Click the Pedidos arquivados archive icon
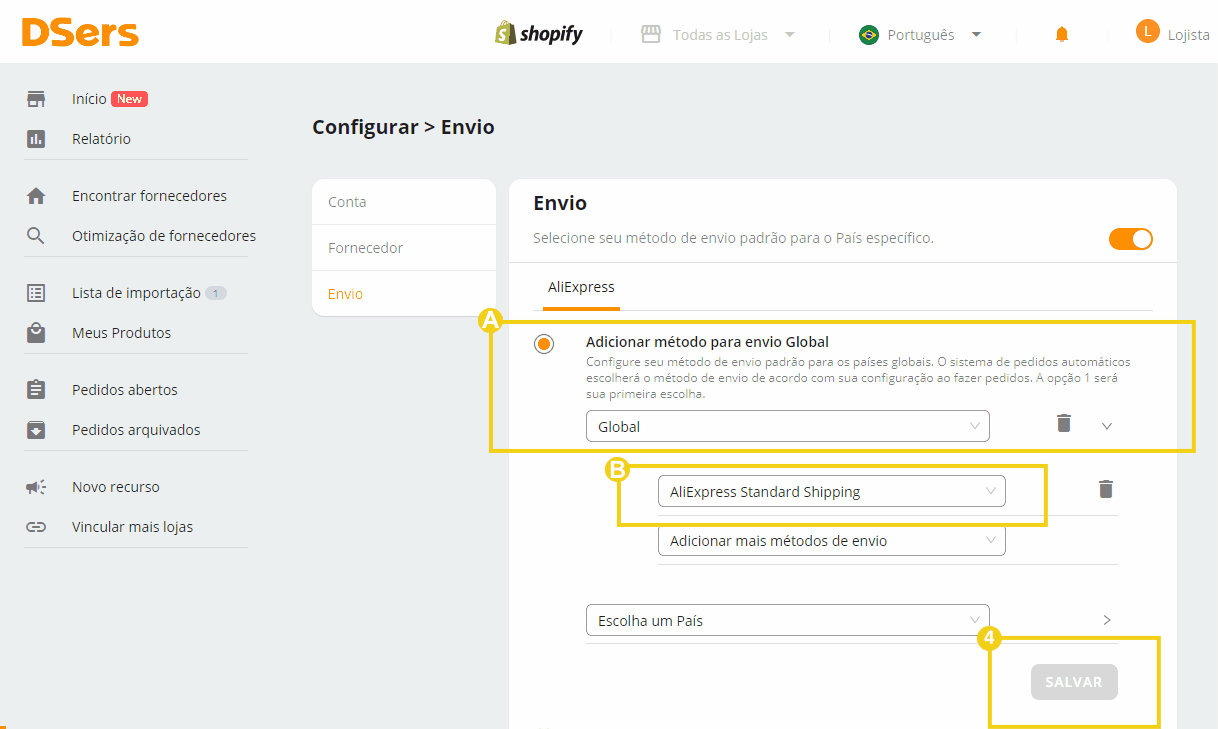This screenshot has height=729, width=1218. (36, 430)
